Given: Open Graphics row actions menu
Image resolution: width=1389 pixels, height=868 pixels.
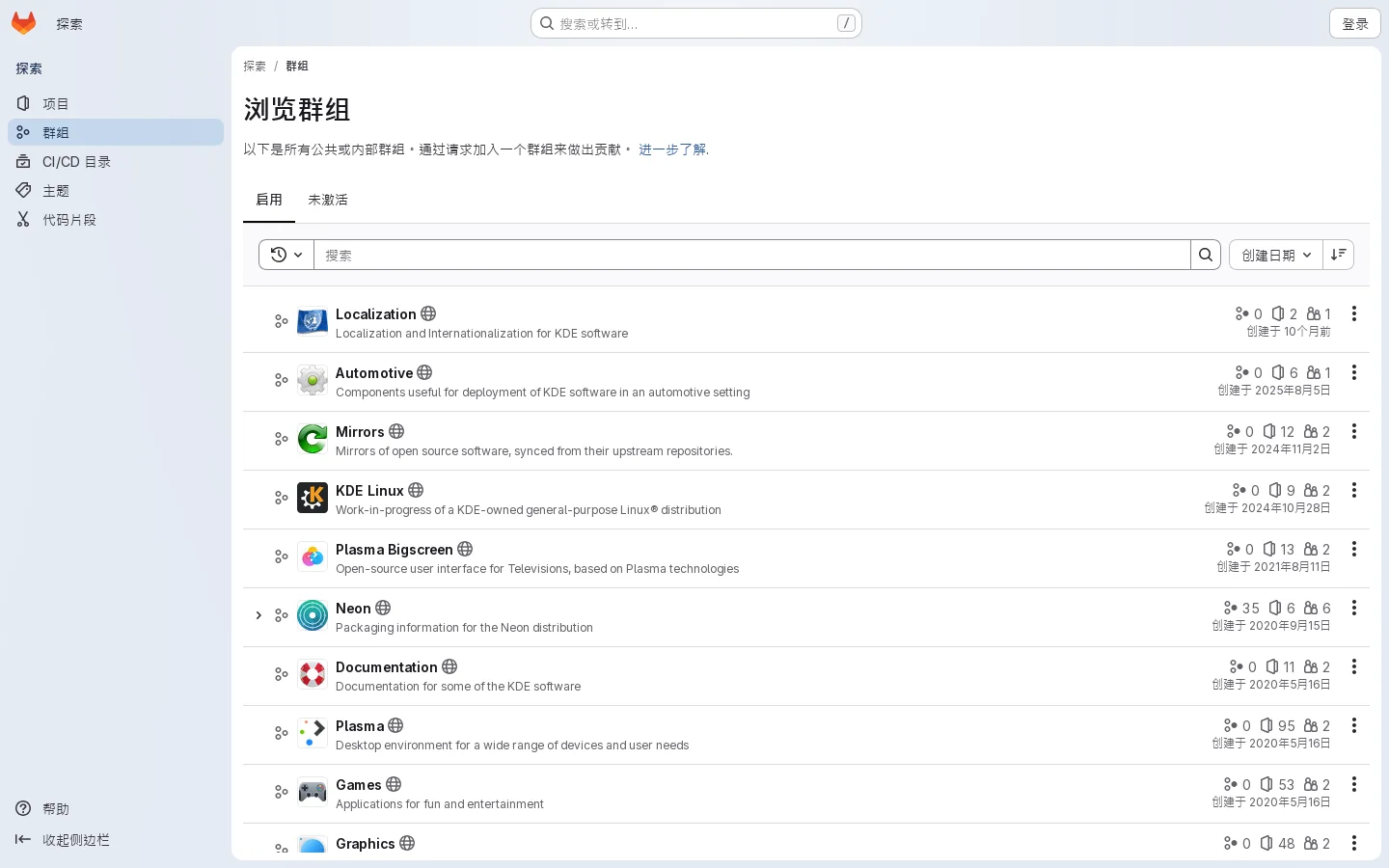Looking at the screenshot, I should pos(1354,843).
